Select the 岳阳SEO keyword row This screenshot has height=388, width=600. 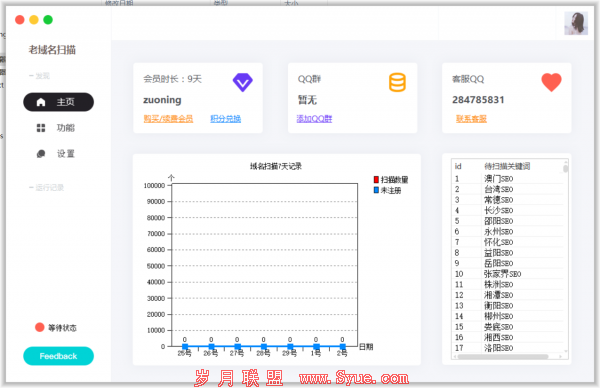pos(507,263)
